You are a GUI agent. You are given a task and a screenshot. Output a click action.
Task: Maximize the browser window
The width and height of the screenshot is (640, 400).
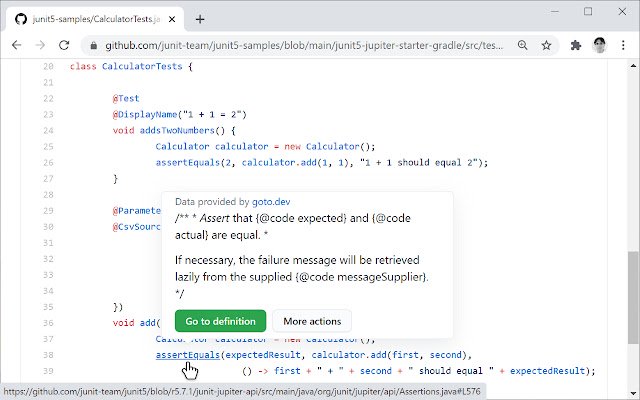point(588,11)
